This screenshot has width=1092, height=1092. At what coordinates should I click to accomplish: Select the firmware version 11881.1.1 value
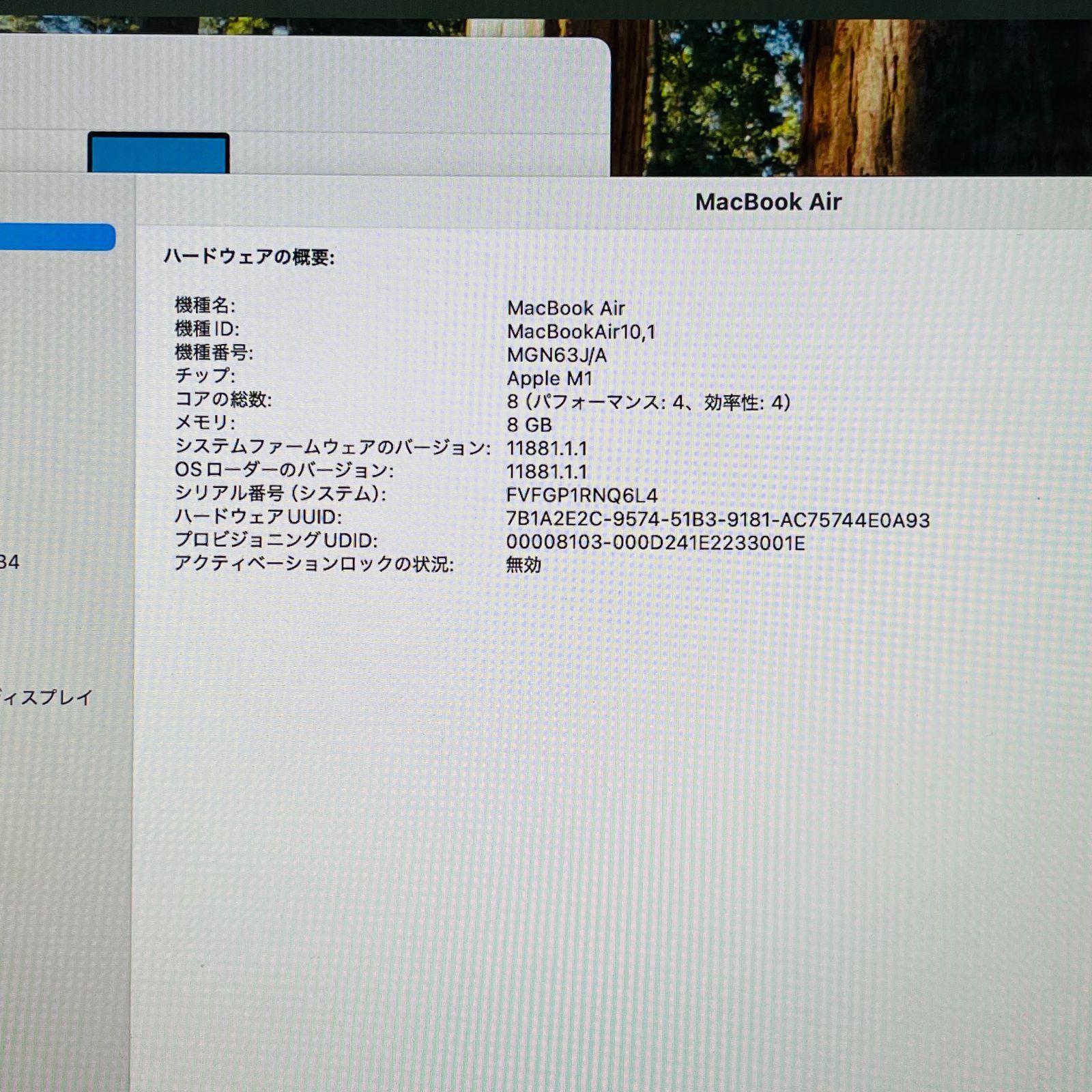click(547, 448)
